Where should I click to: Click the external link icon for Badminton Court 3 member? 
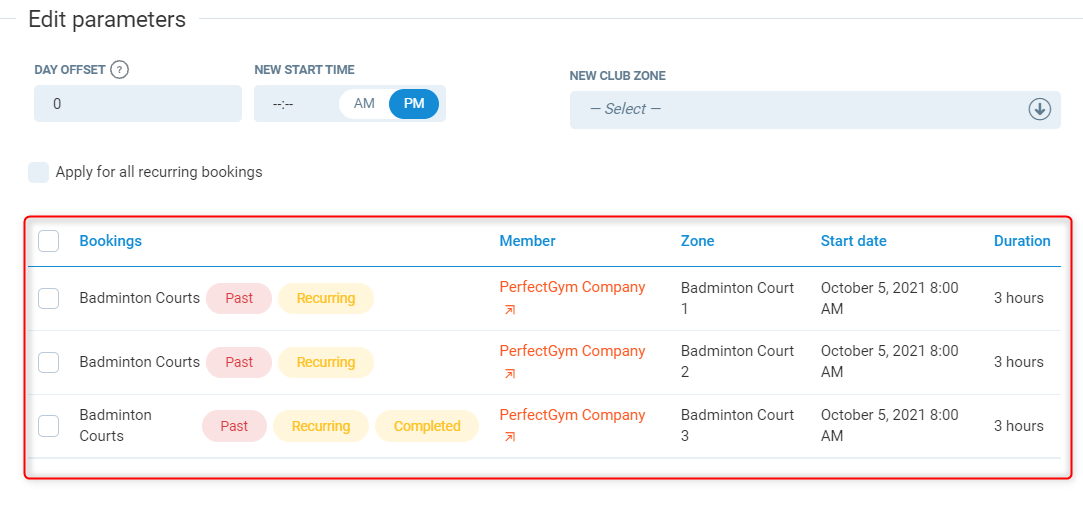click(510, 437)
